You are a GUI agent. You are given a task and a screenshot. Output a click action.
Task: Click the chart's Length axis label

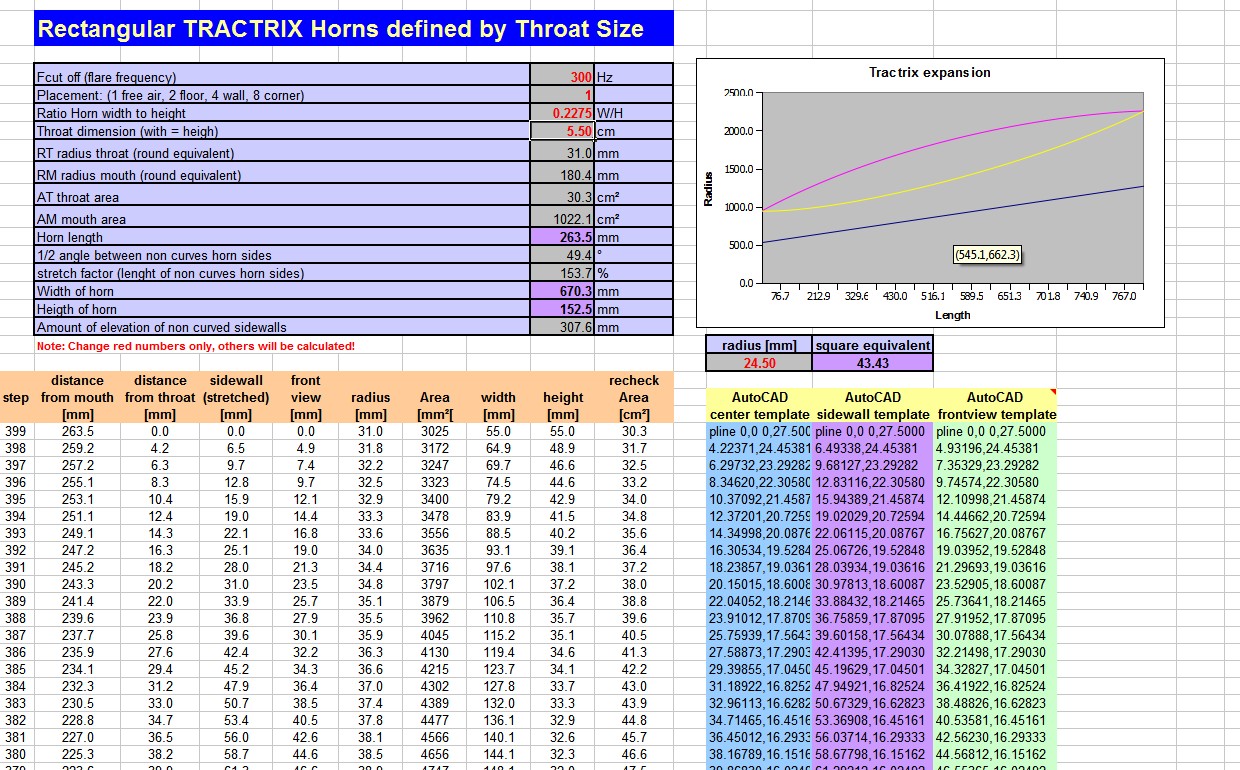pos(953,315)
